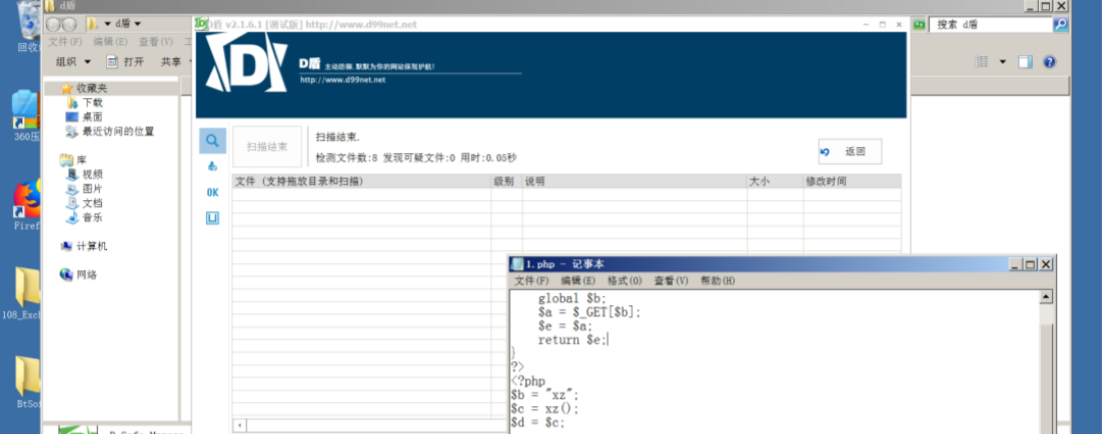Open Notepad 编辑(E) menu
1102x434 pixels.
coord(578,281)
